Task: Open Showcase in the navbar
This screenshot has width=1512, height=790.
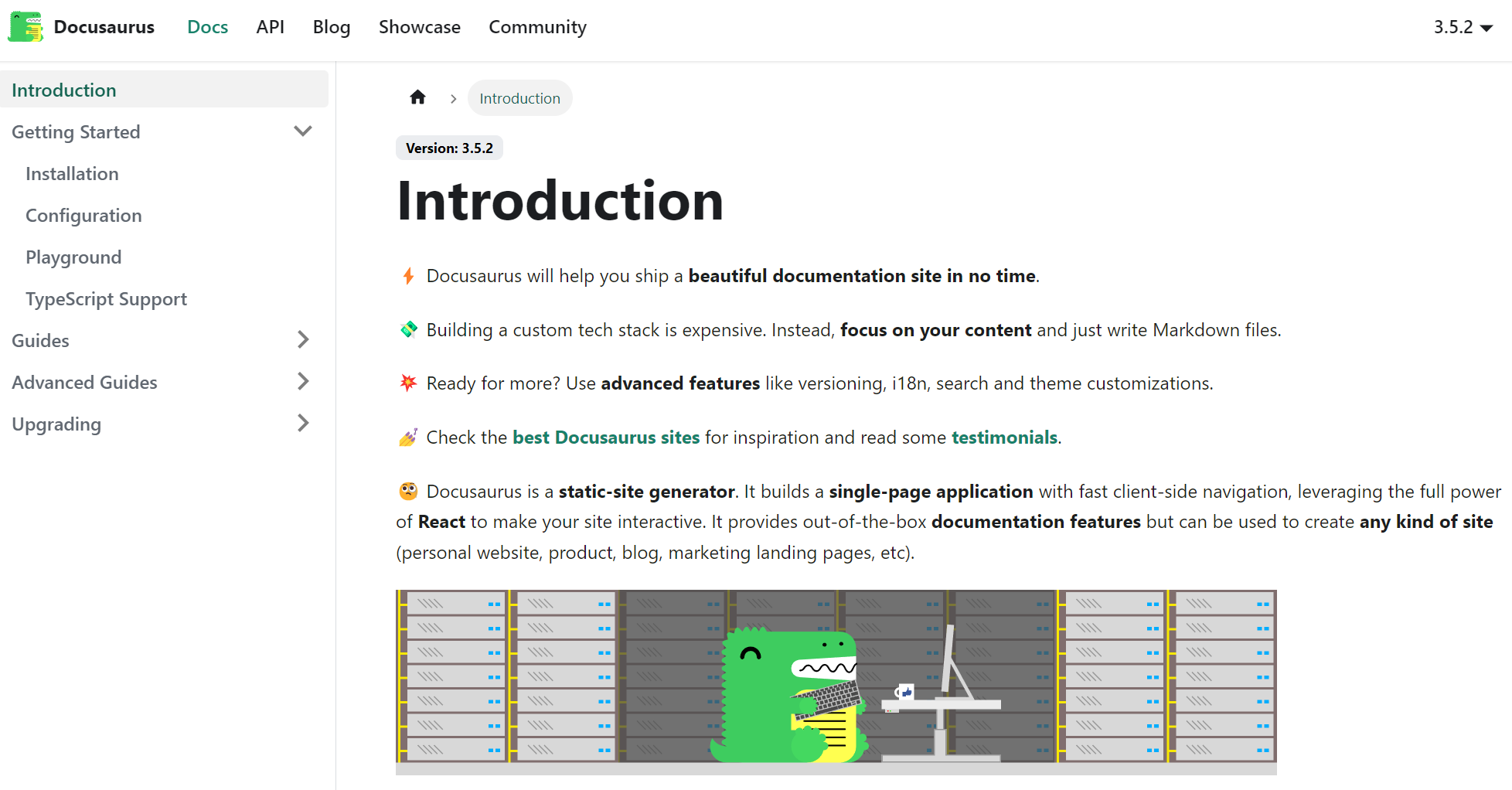Action: [x=420, y=27]
